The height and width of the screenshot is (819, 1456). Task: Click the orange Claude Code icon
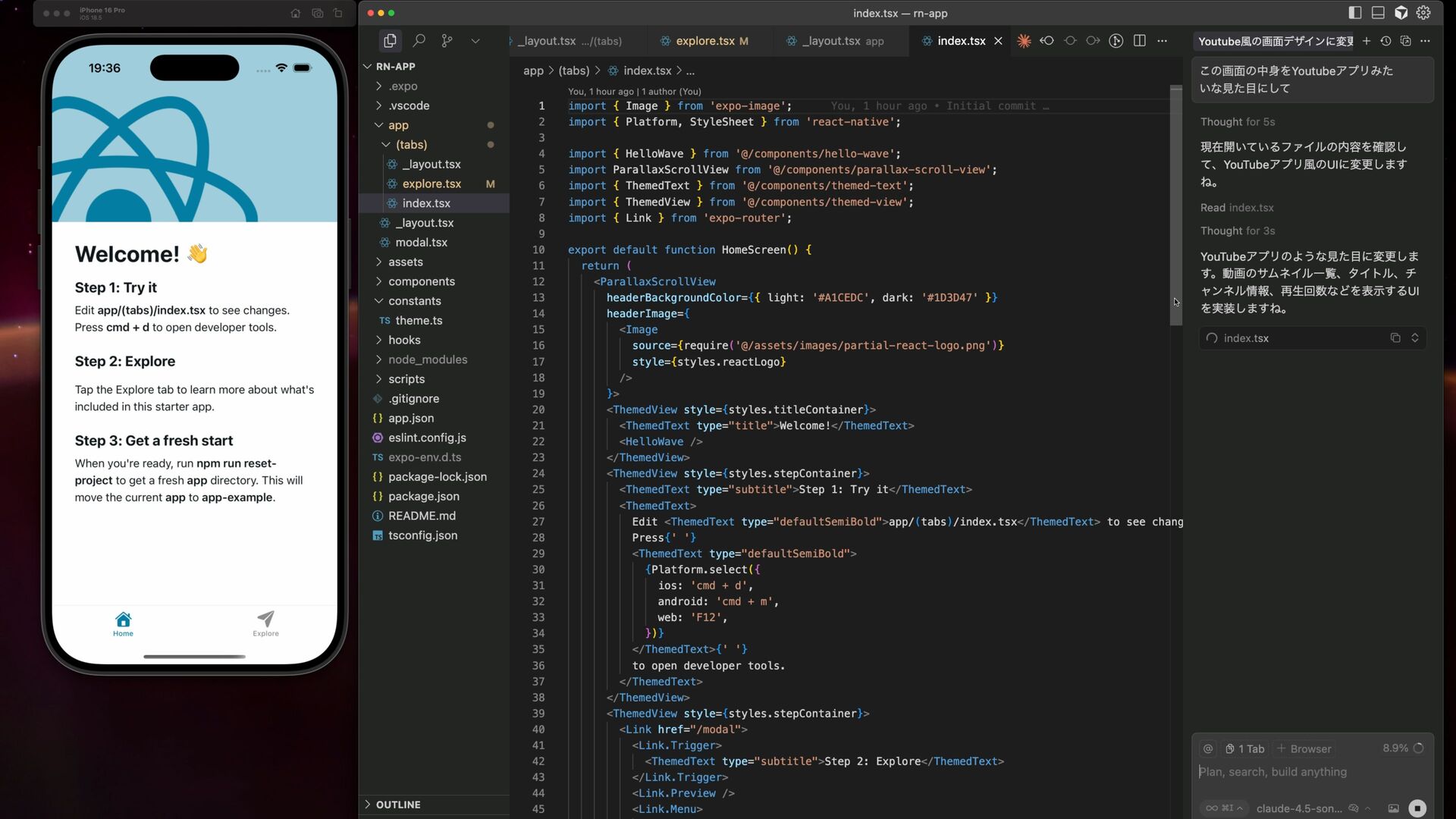(x=1024, y=41)
